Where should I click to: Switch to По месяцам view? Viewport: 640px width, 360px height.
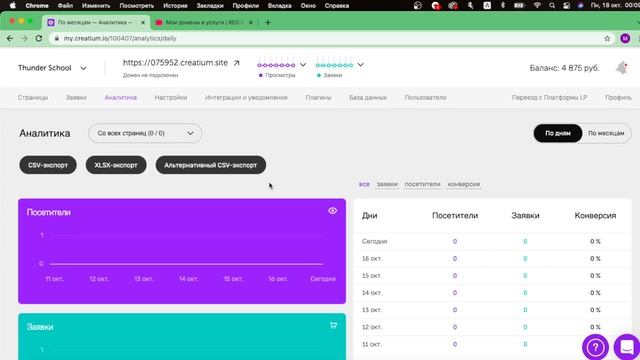[x=606, y=133]
